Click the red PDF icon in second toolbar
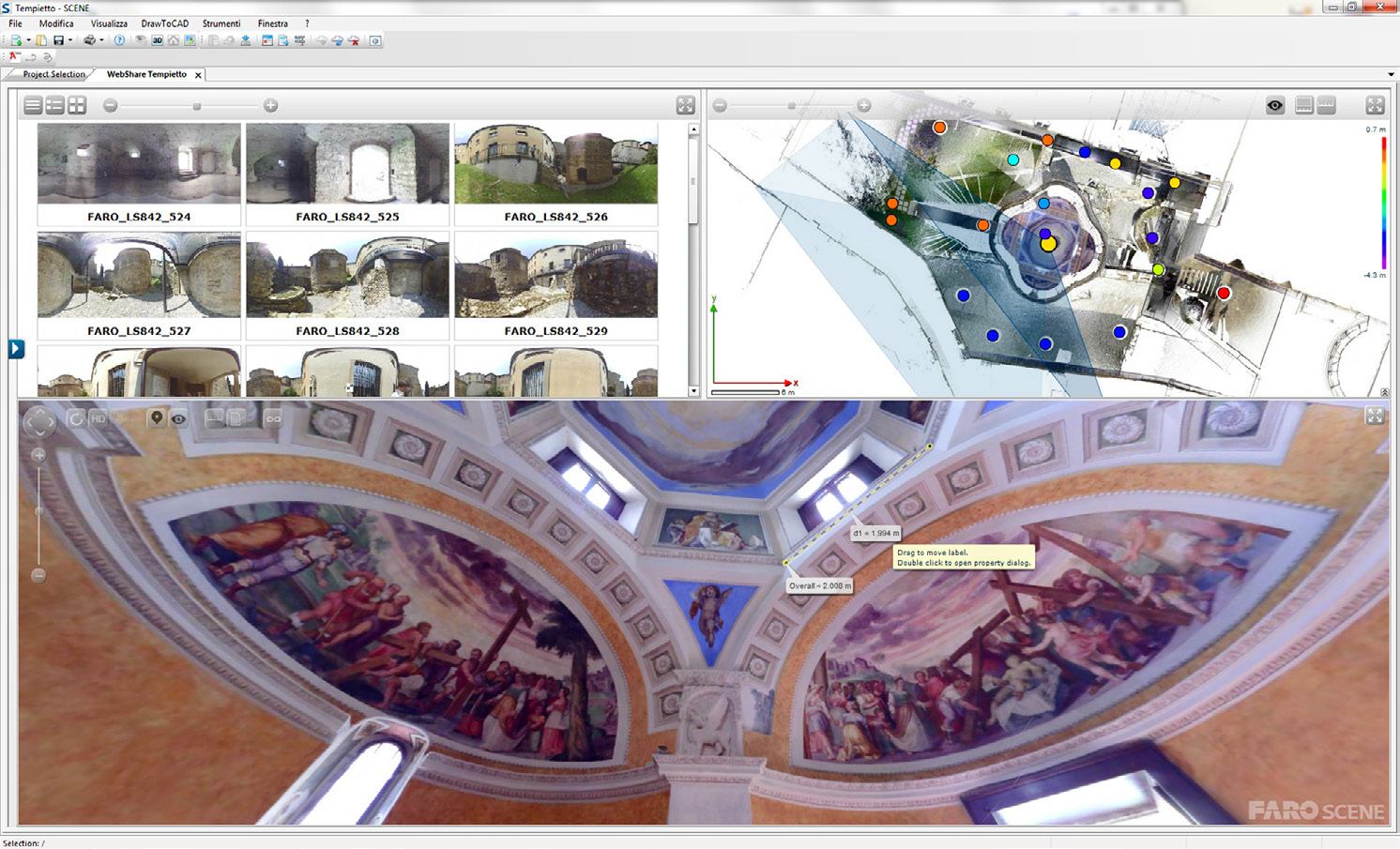Screen dimensions: 1400x849 (x=14, y=56)
